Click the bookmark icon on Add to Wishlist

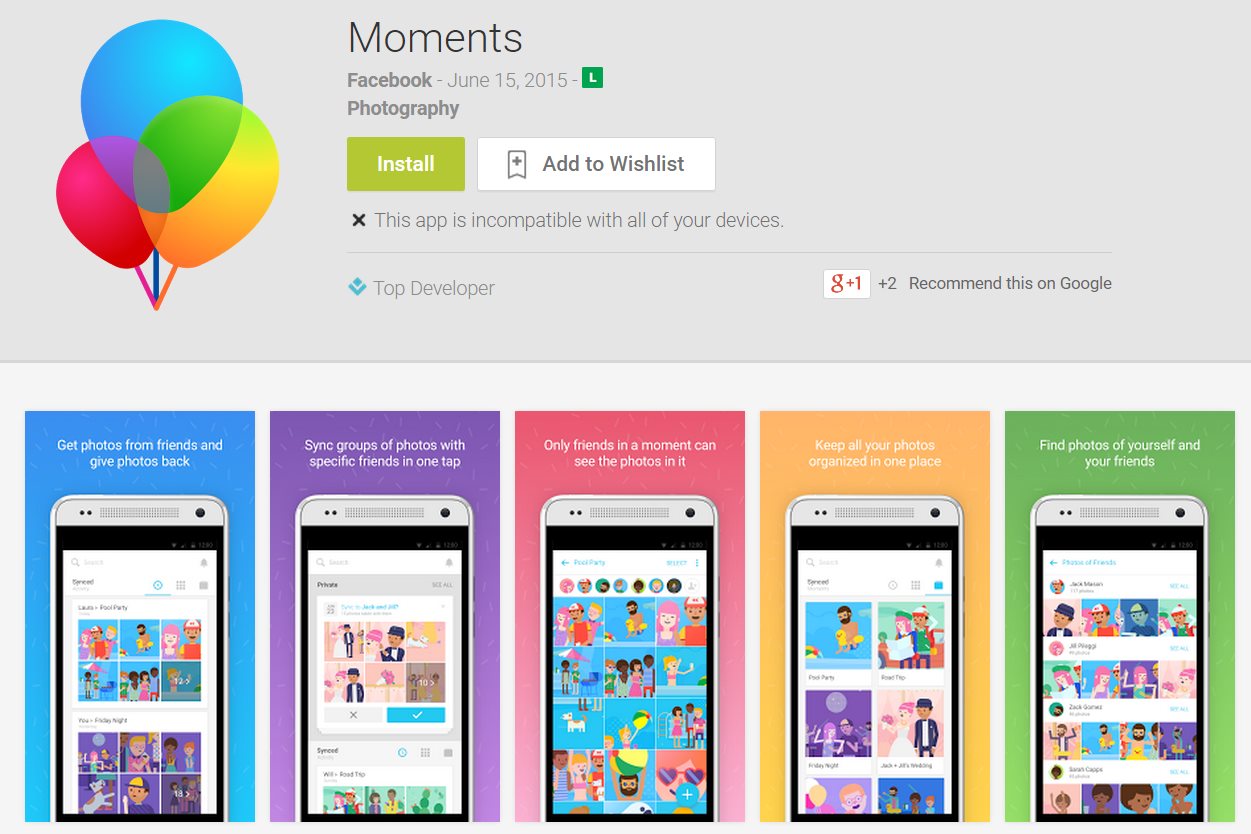coord(516,164)
